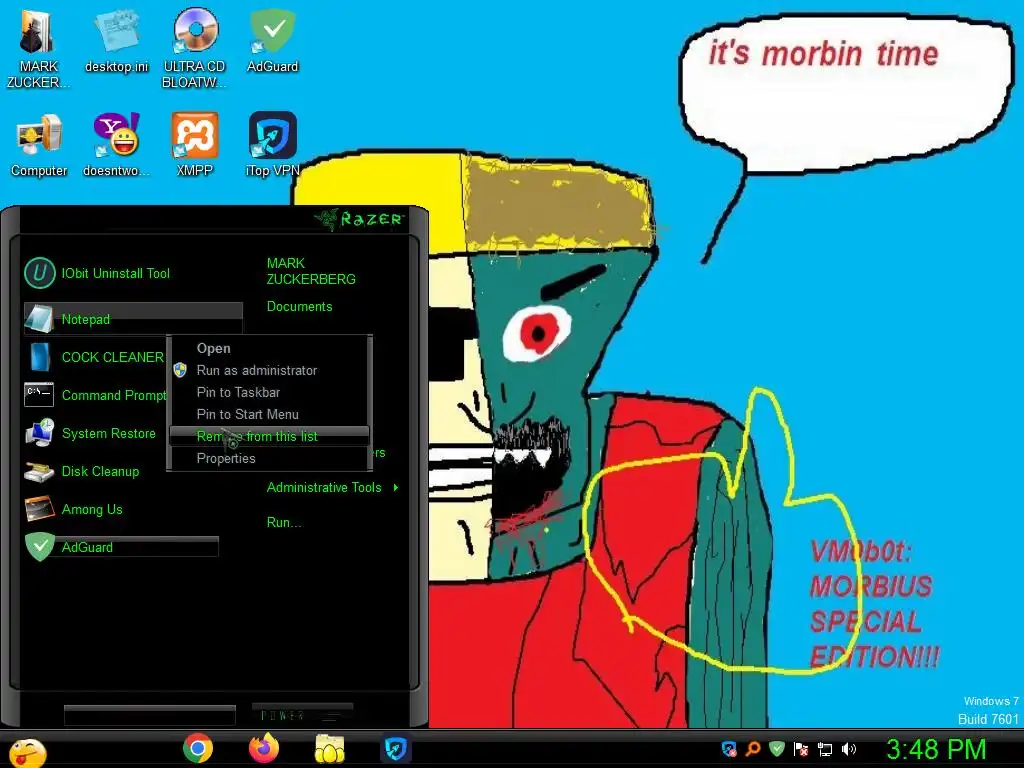Open the Action Center flag tray icon
Image resolution: width=1024 pixels, height=768 pixels.
[x=801, y=749]
